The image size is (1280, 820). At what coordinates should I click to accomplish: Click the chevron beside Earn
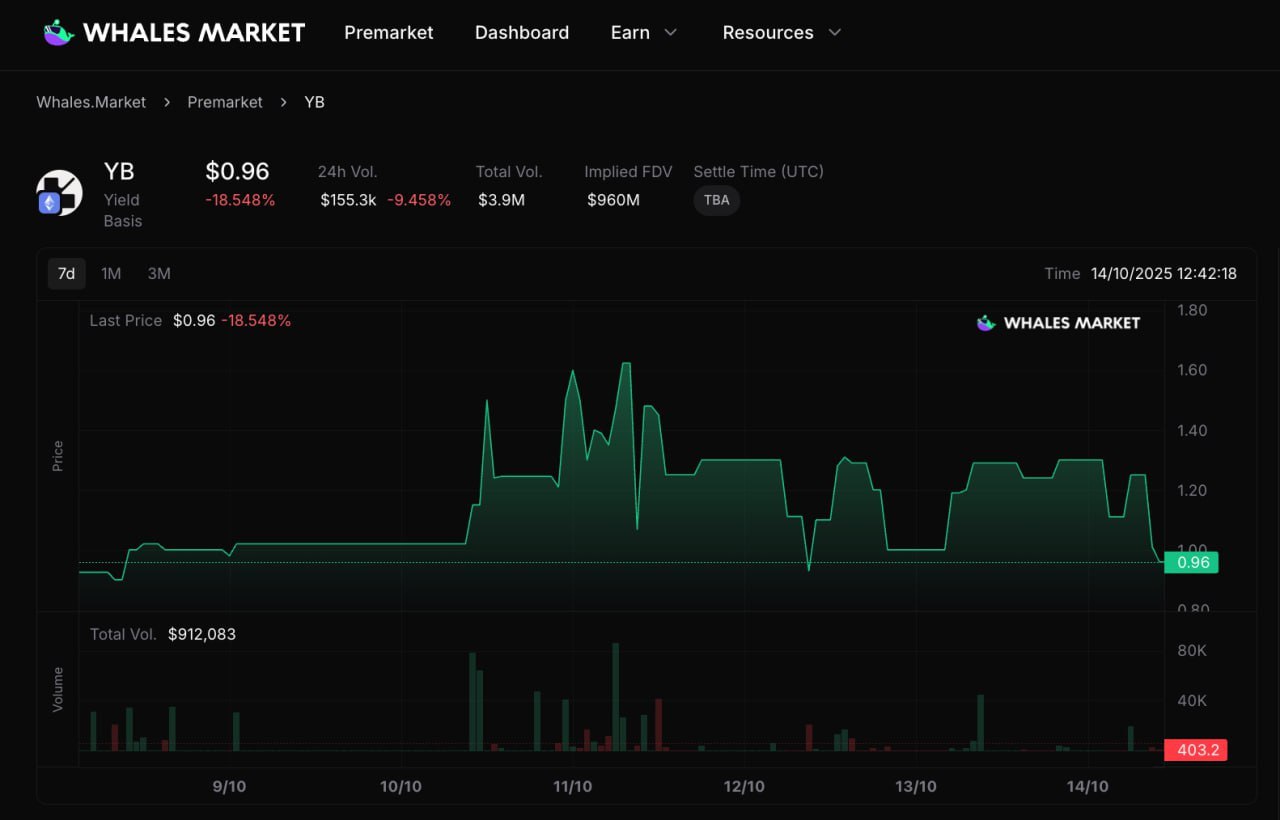(671, 33)
